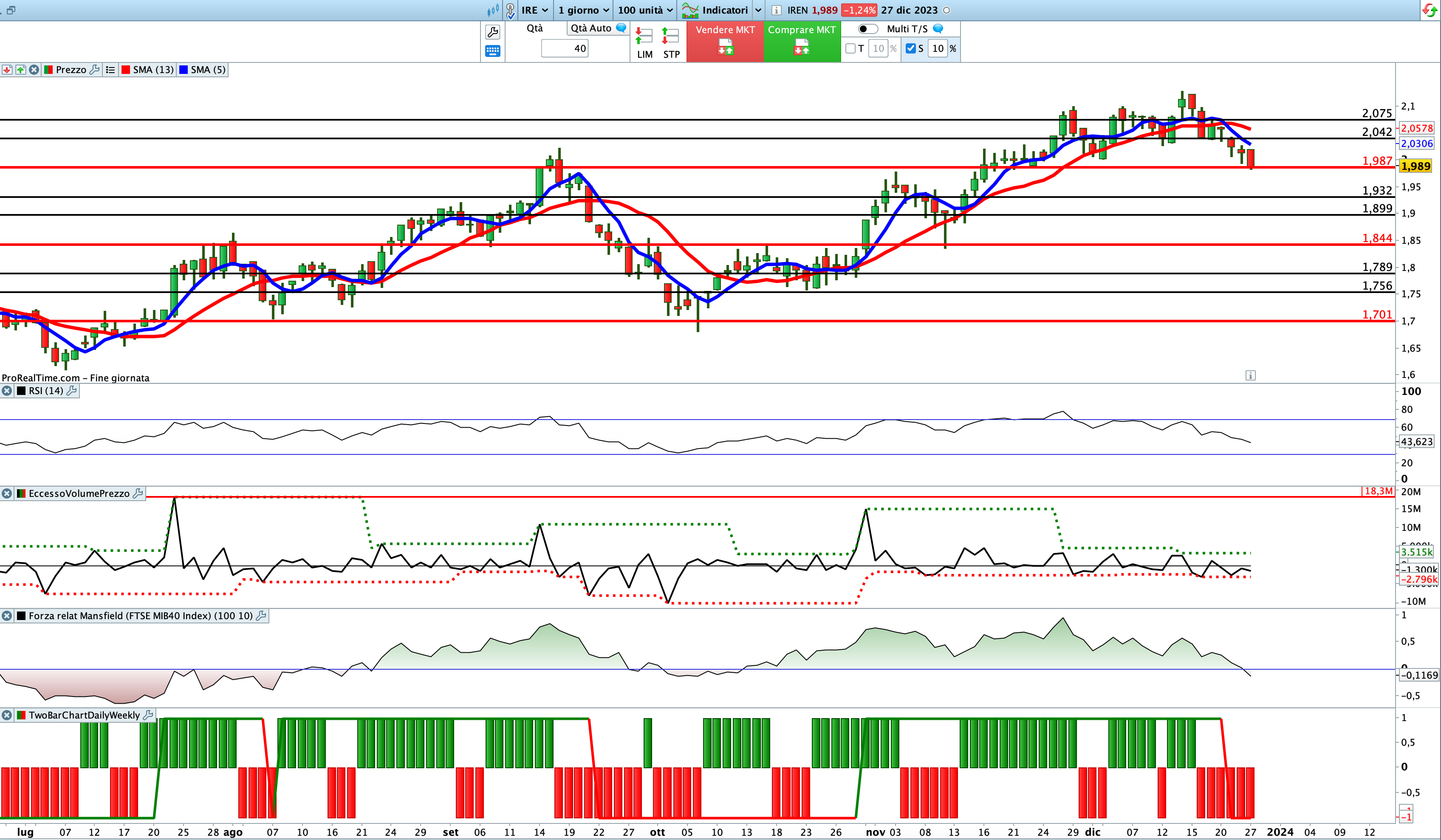The image size is (1441, 840).
Task: Click the 1,987 red support level label
Action: (1377, 161)
